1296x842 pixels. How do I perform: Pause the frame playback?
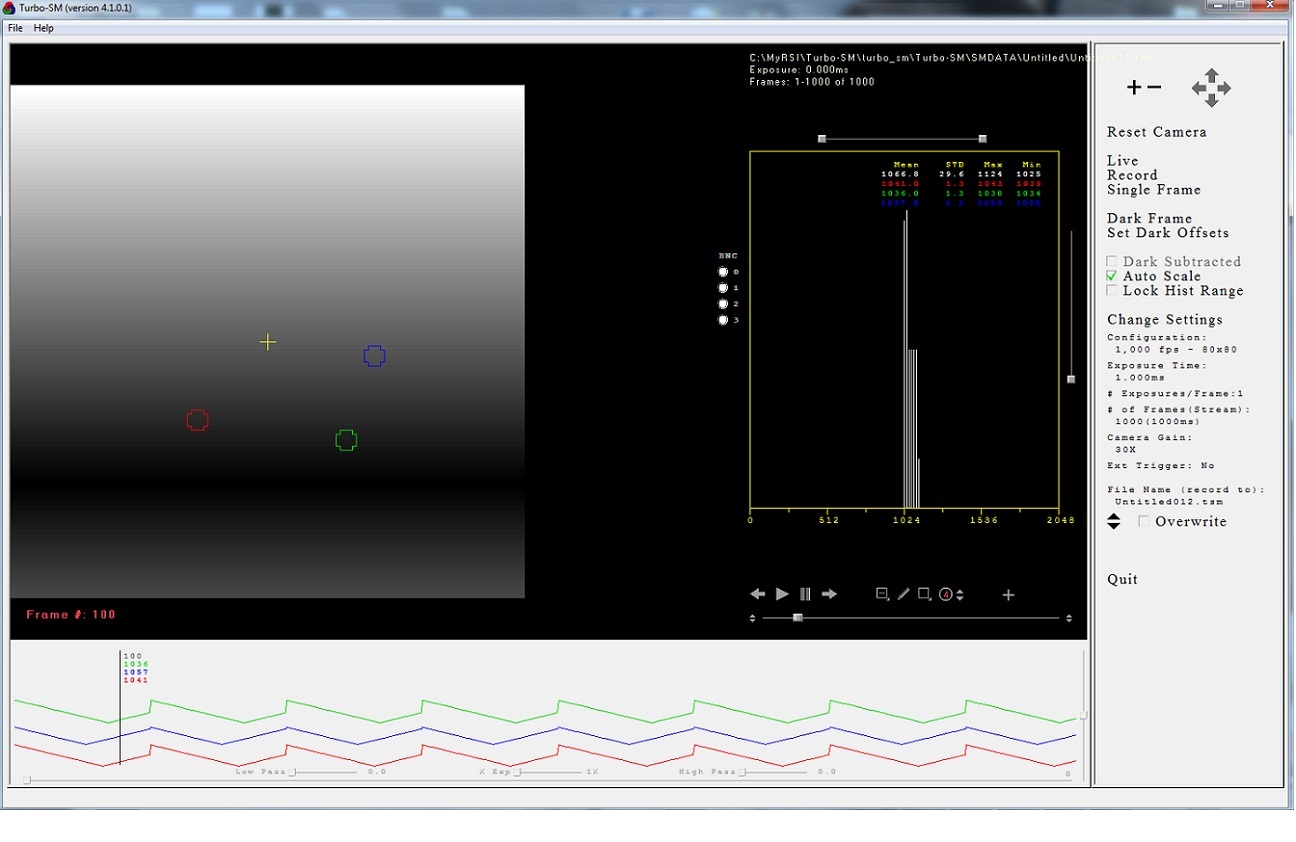pos(805,594)
